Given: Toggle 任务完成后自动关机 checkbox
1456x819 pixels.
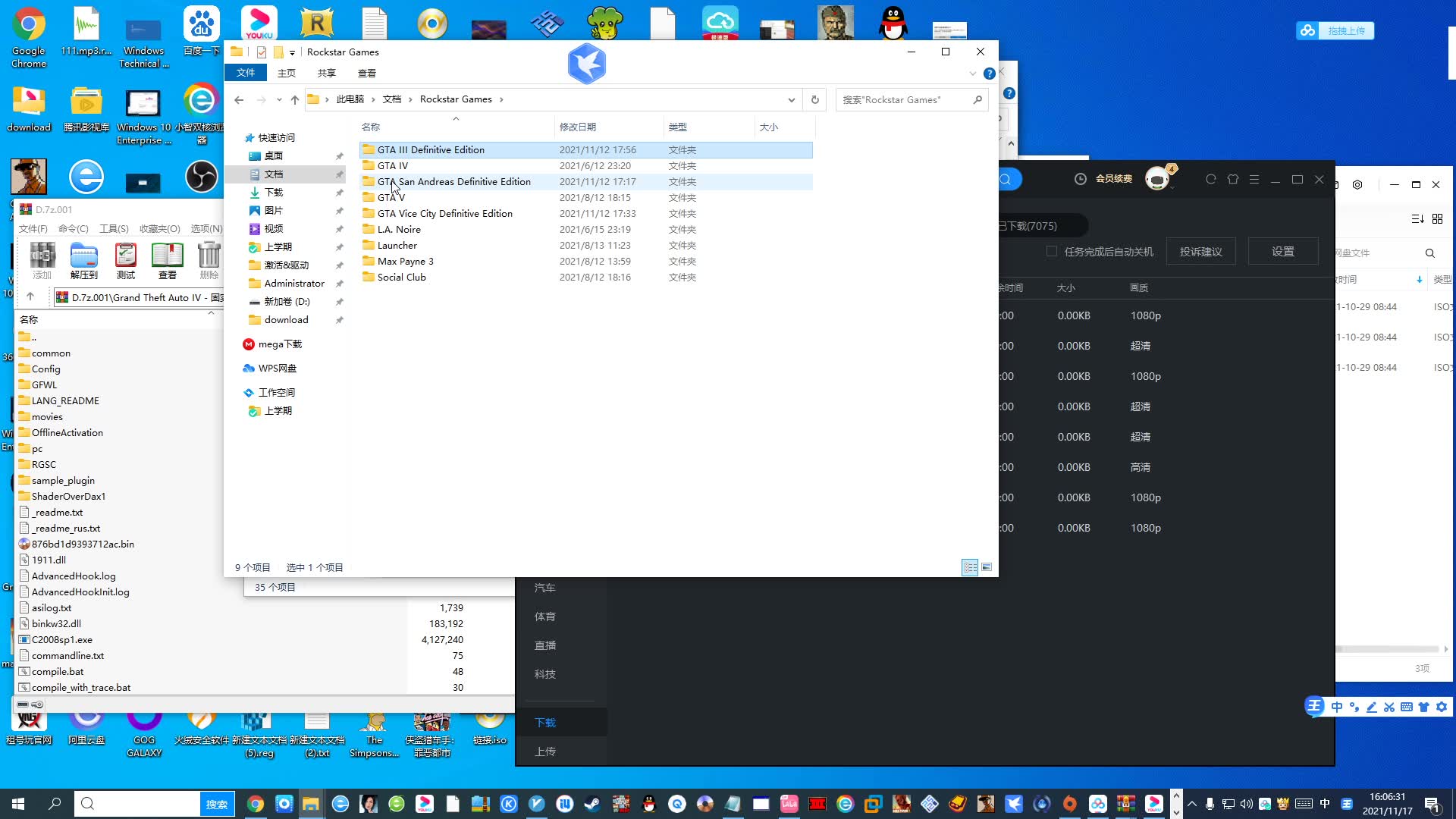Looking at the screenshot, I should [x=1051, y=251].
